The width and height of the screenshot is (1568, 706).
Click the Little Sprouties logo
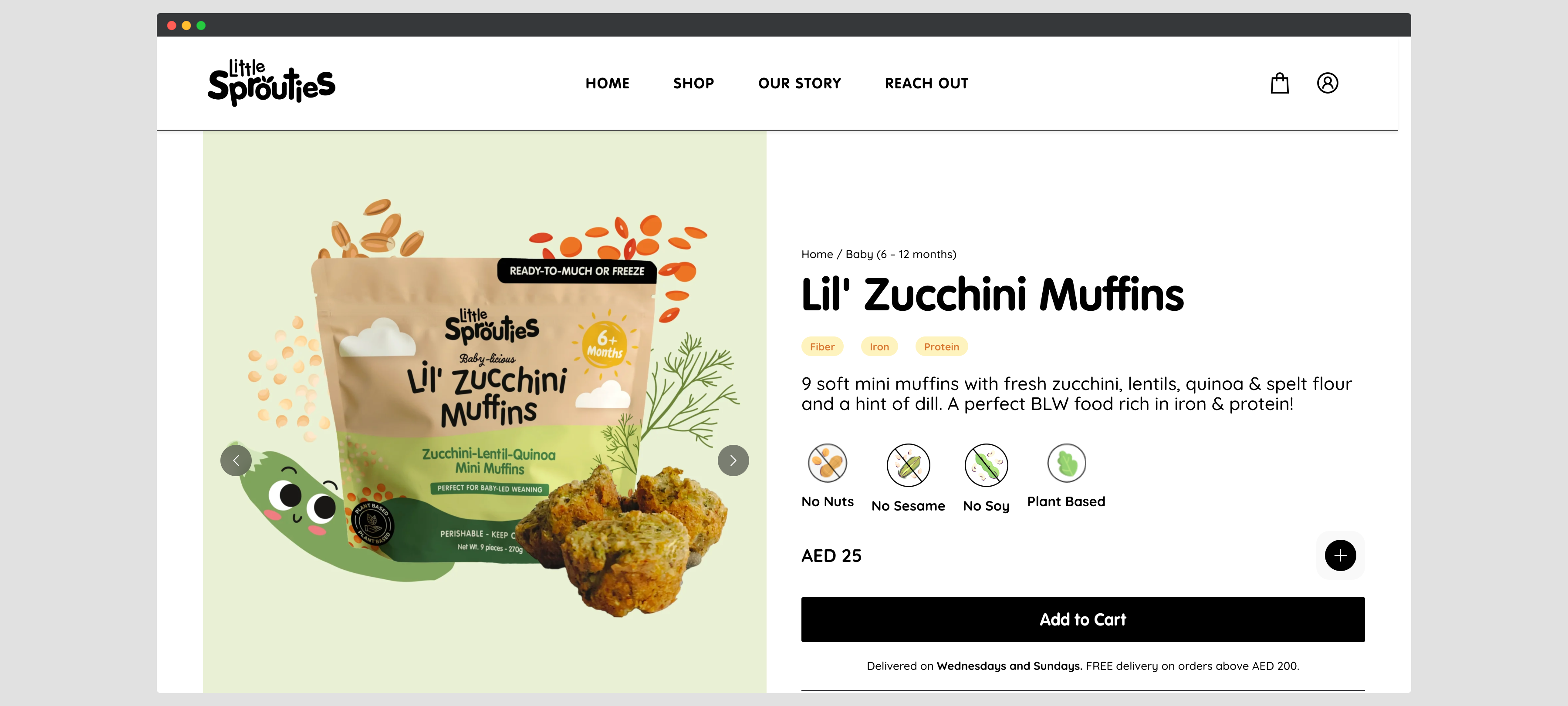(x=271, y=83)
